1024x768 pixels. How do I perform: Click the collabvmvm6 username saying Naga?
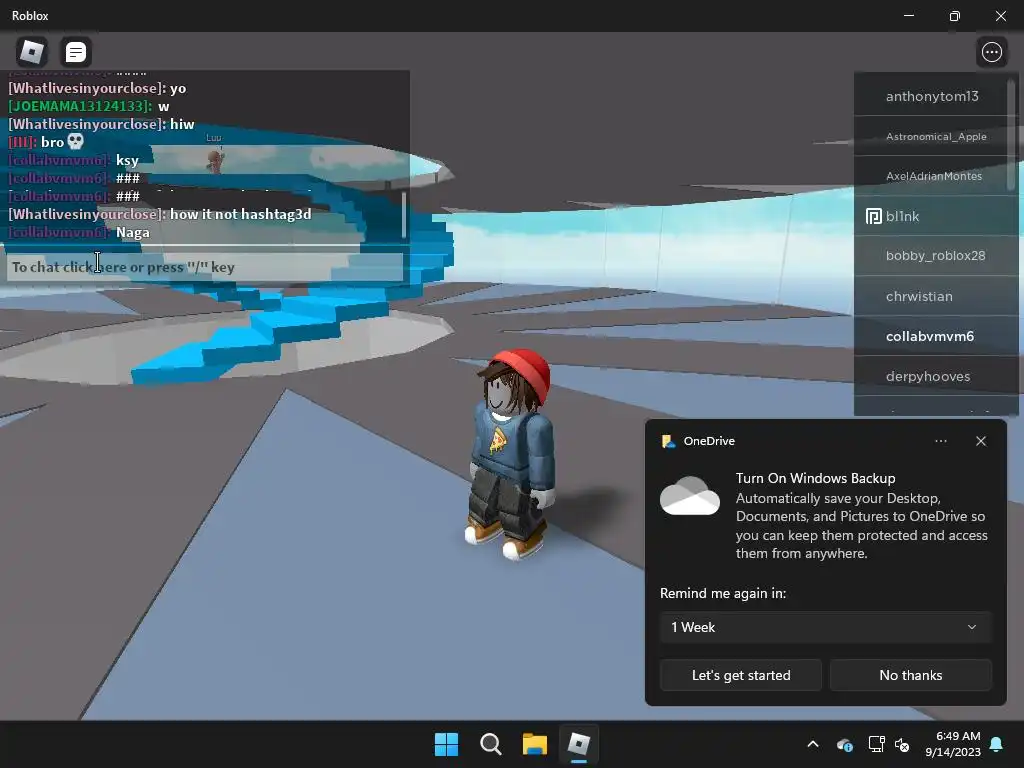pos(58,232)
